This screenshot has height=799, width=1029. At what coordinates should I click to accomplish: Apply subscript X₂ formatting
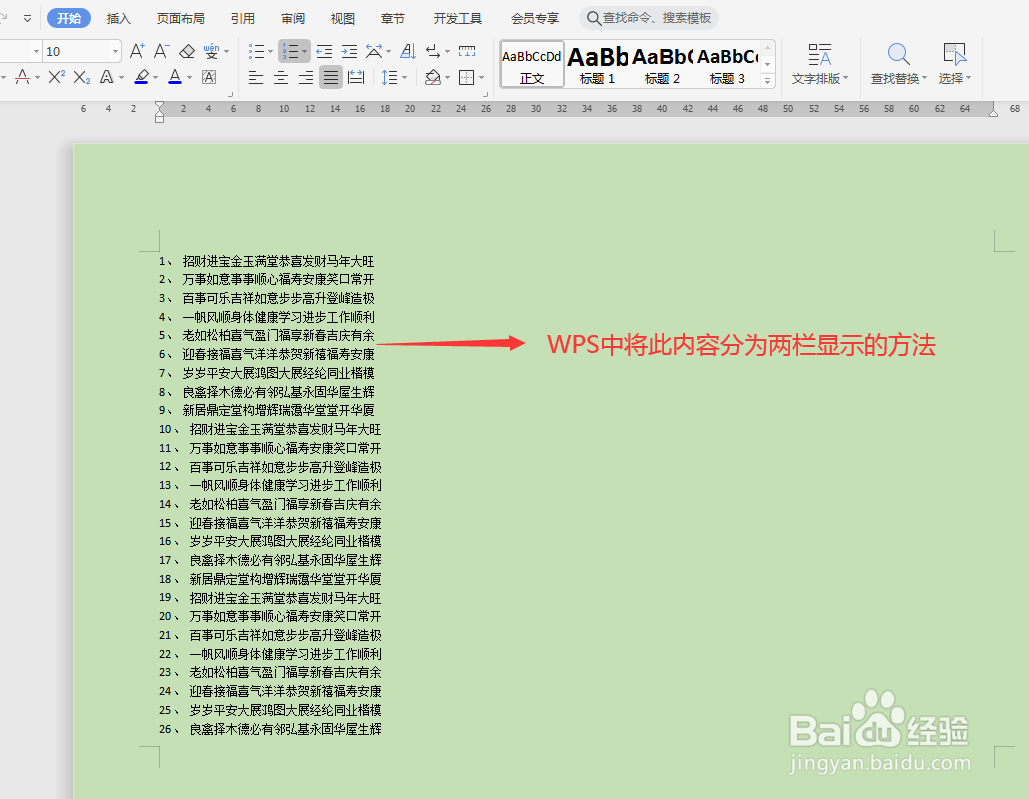[x=81, y=77]
